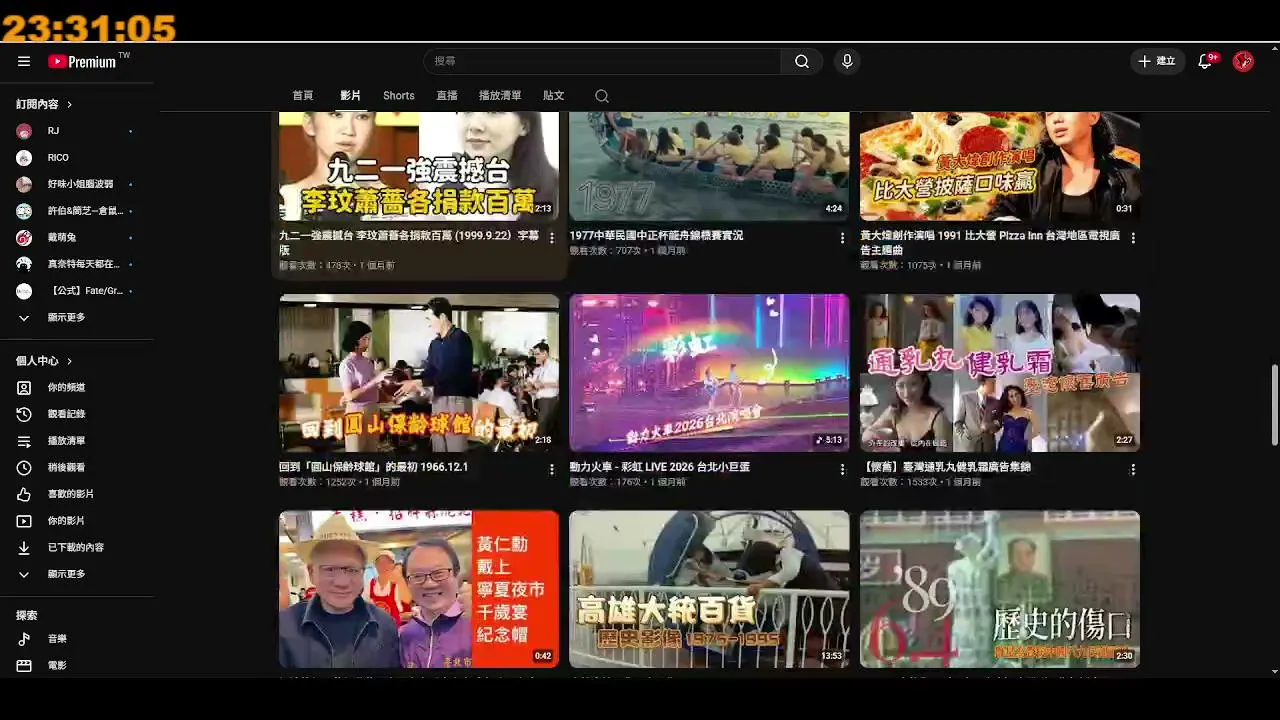1280x720 pixels.
Task: Play the 比大營披薩口味贏 pizza thumbnail
Action: (x=1000, y=166)
